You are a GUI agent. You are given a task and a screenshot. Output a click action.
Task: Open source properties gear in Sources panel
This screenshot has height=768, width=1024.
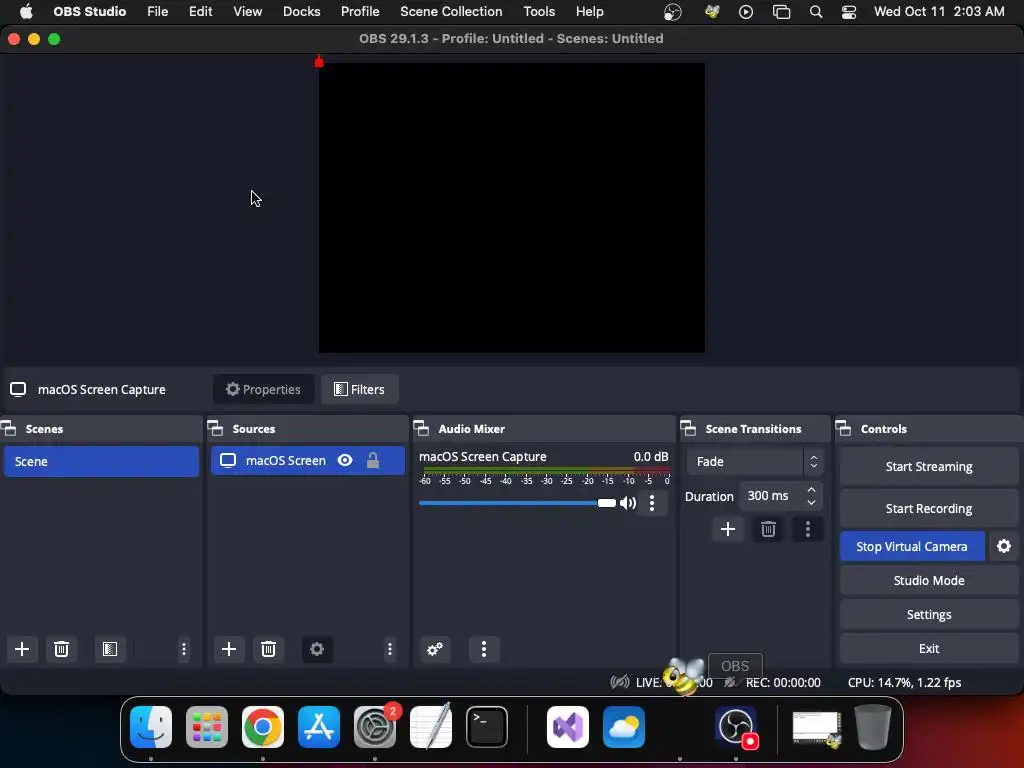pyautogui.click(x=317, y=649)
